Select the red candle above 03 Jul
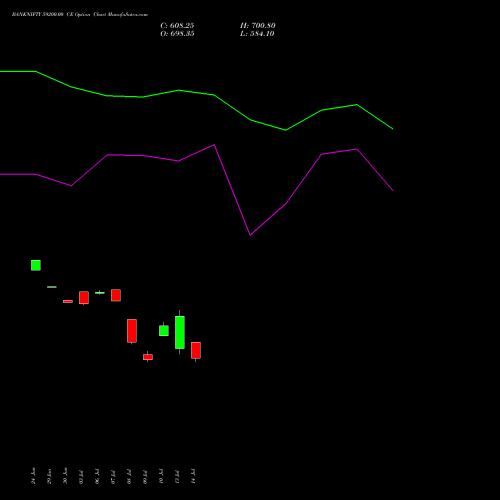This screenshot has width=500, height=500. tap(84, 298)
